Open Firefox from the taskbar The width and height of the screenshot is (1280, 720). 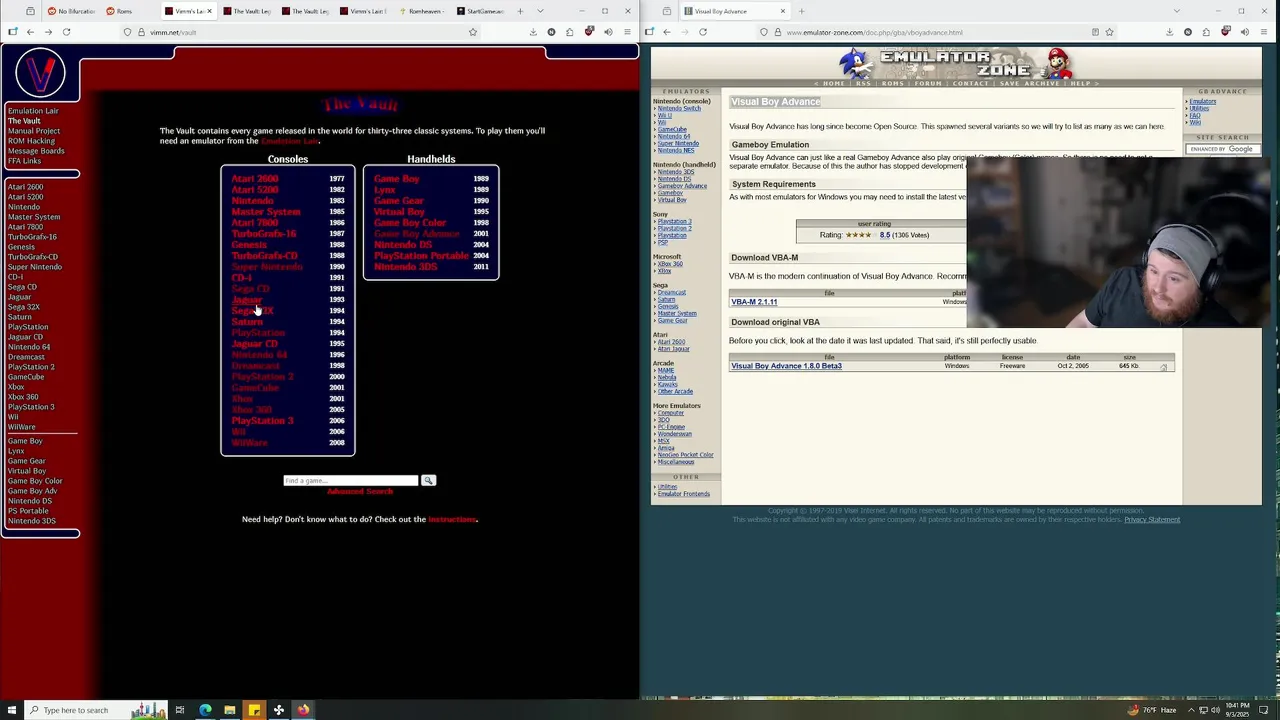click(303, 710)
